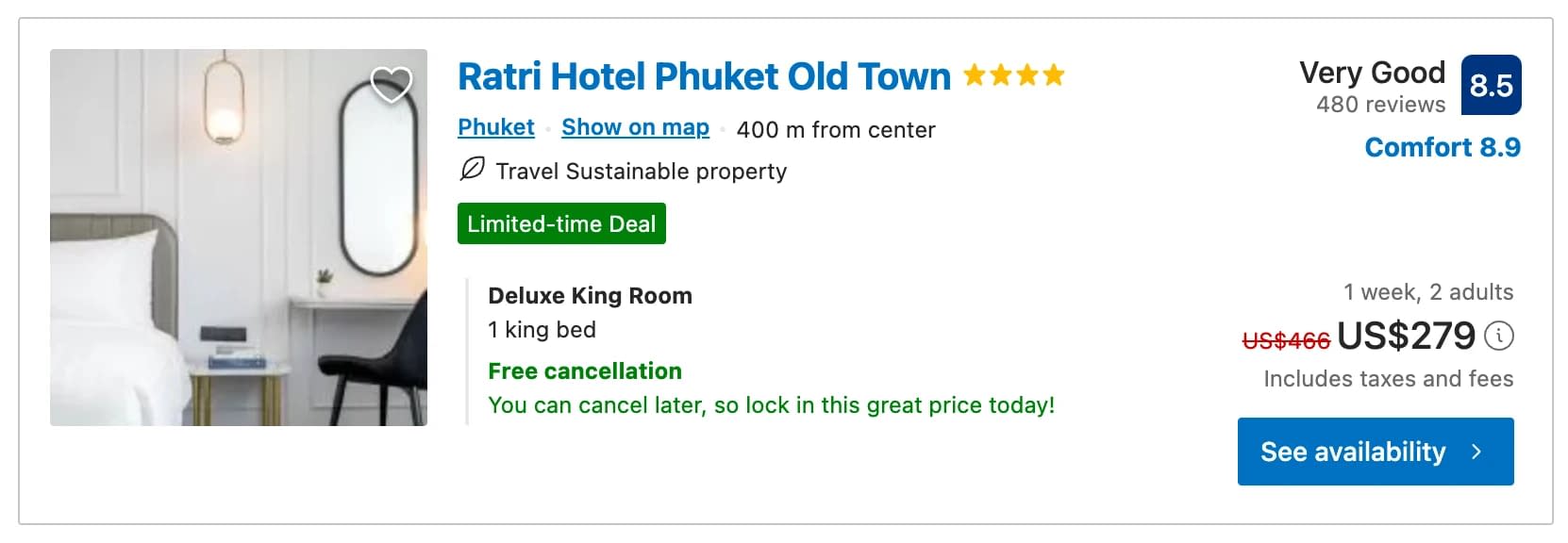This screenshot has height=543, width=1568.
Task: Click the US$279 discounted price
Action: [1406, 336]
